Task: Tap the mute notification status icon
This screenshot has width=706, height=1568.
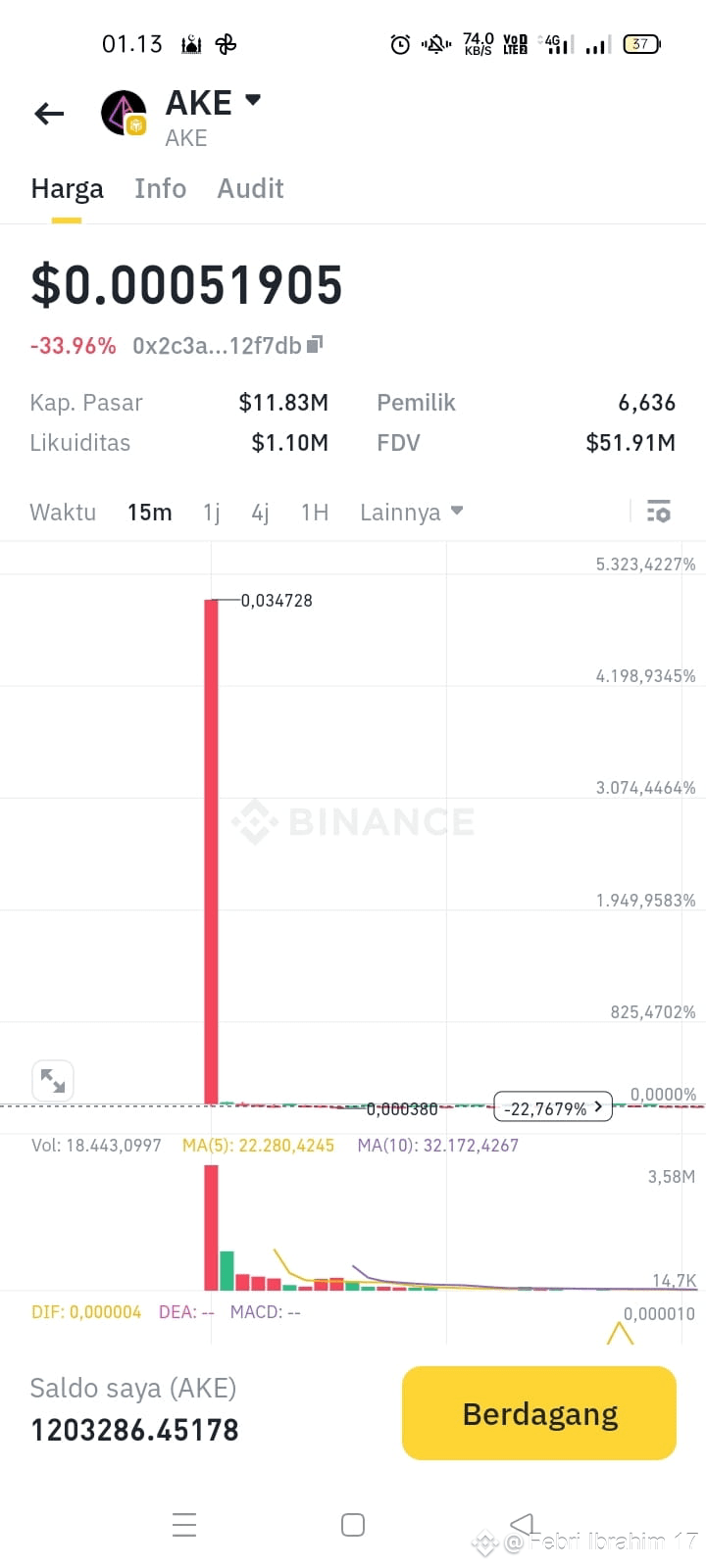Action: [x=434, y=44]
